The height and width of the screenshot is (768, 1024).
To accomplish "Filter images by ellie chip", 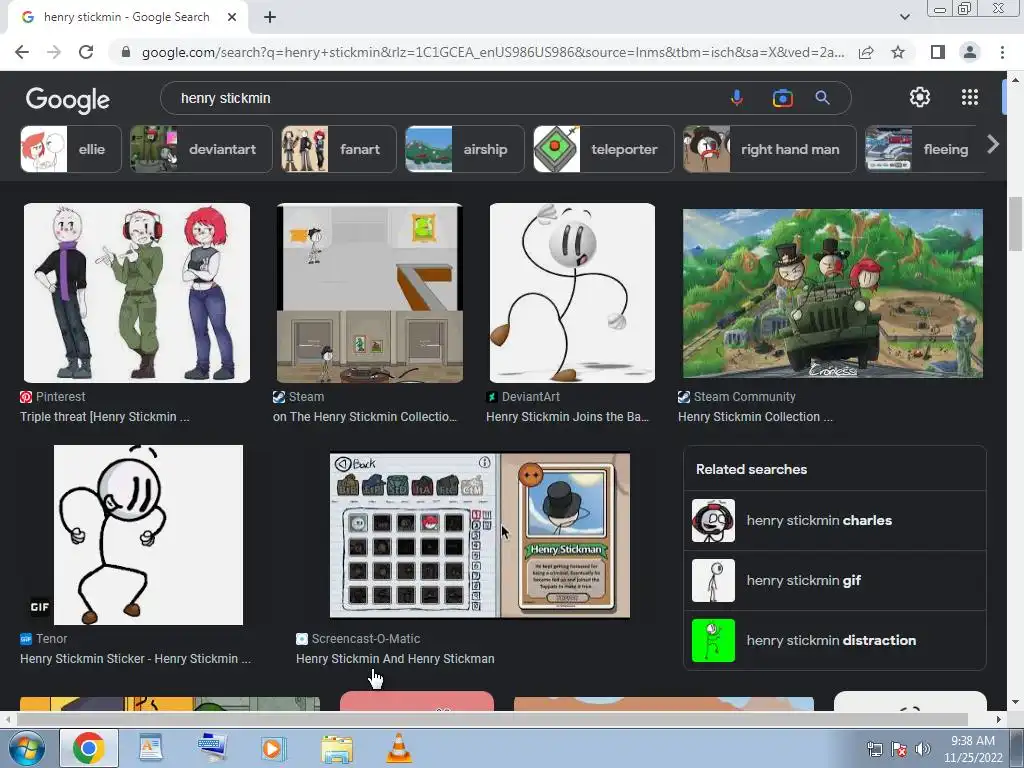I will coord(71,149).
